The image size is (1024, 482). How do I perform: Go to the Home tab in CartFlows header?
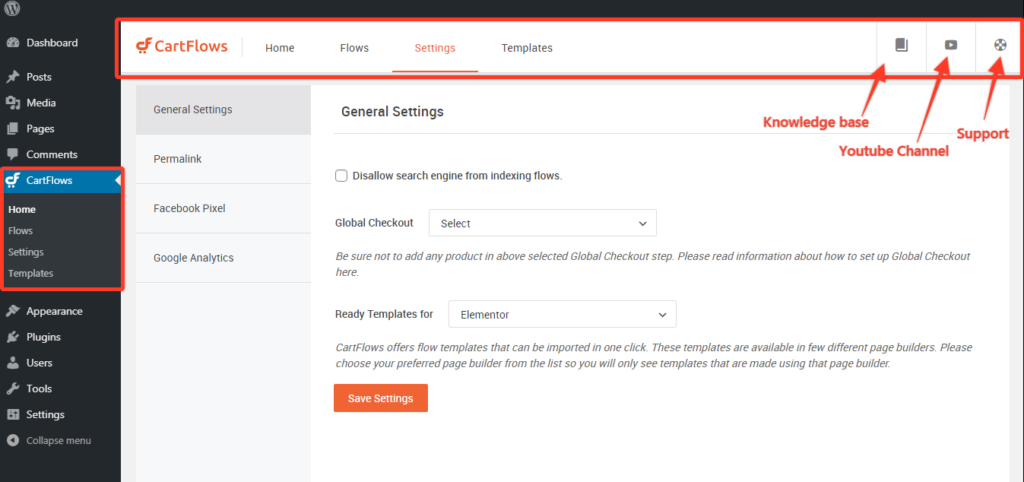[280, 48]
